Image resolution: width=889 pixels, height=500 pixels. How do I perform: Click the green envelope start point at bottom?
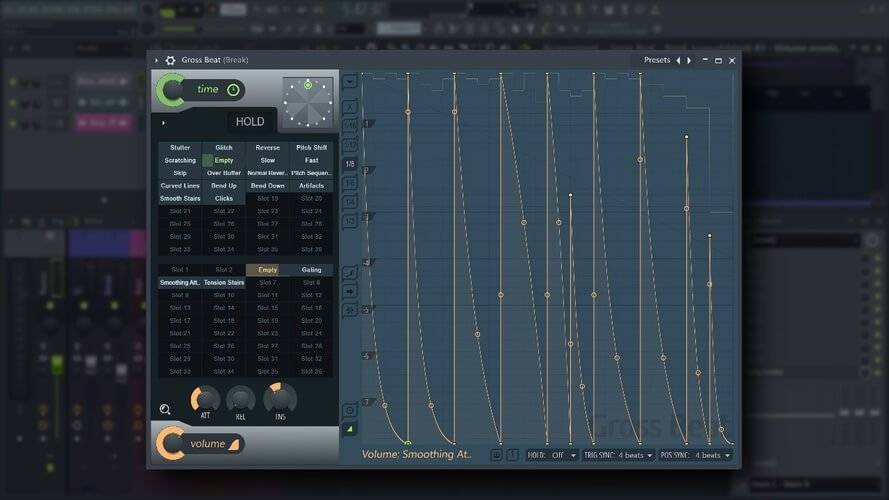click(x=408, y=443)
